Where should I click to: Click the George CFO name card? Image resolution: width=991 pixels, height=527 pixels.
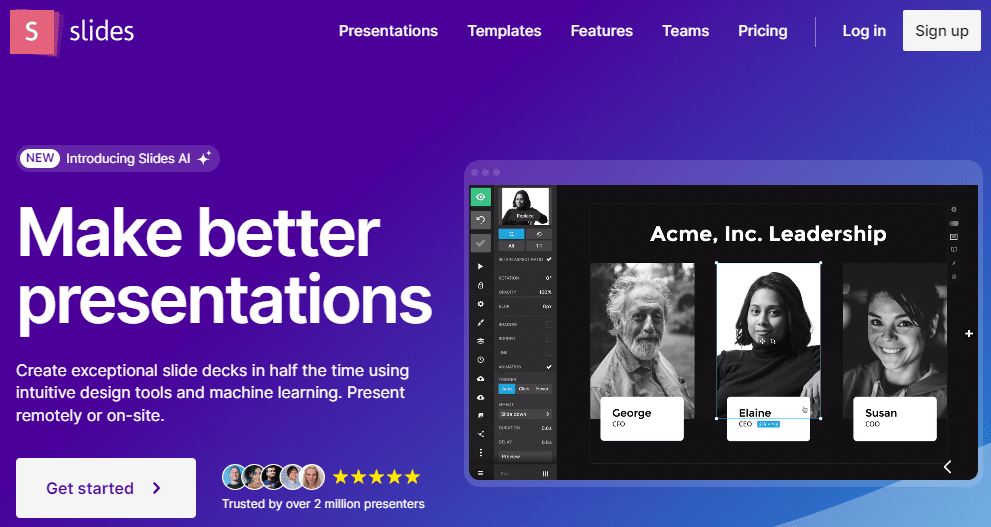(642, 419)
